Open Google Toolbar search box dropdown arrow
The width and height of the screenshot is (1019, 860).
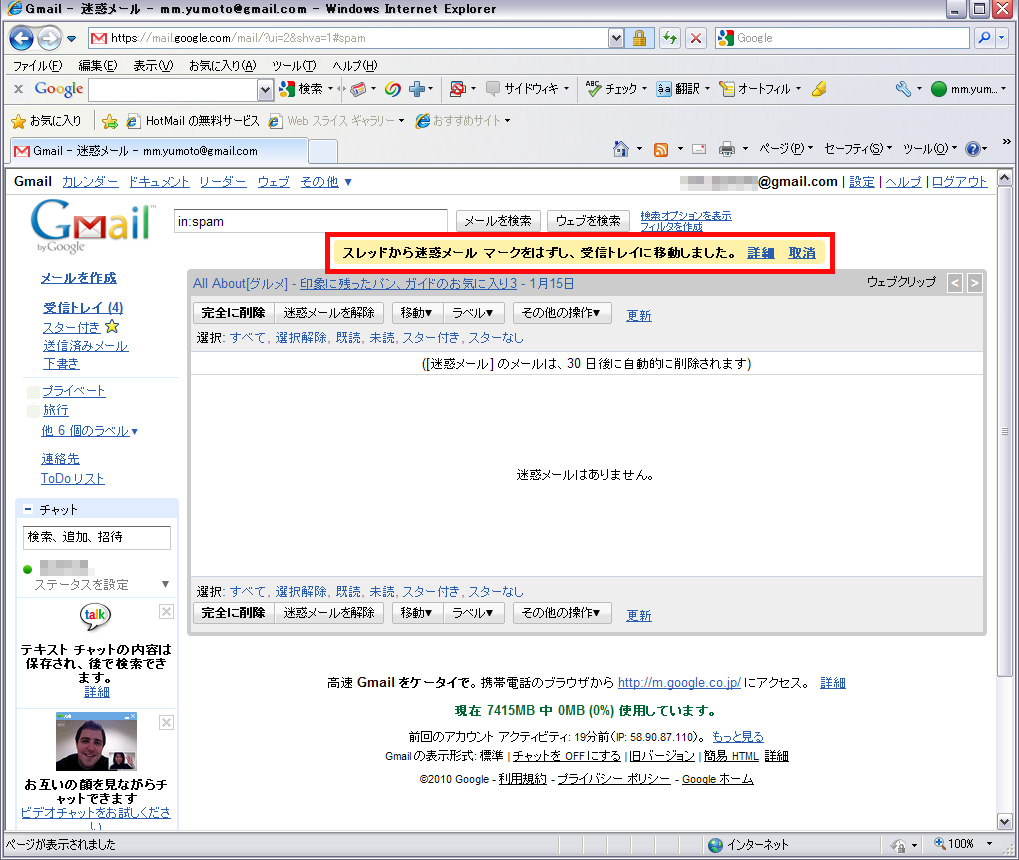(x=265, y=90)
